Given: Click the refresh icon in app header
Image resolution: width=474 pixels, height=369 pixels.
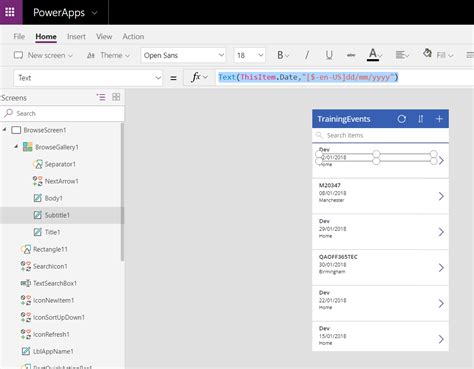Looking at the screenshot, I should point(401,119).
